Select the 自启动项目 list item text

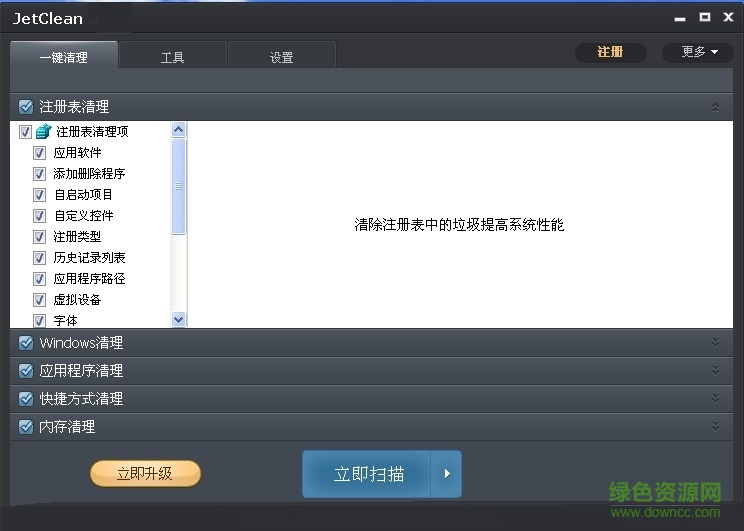click(x=84, y=195)
